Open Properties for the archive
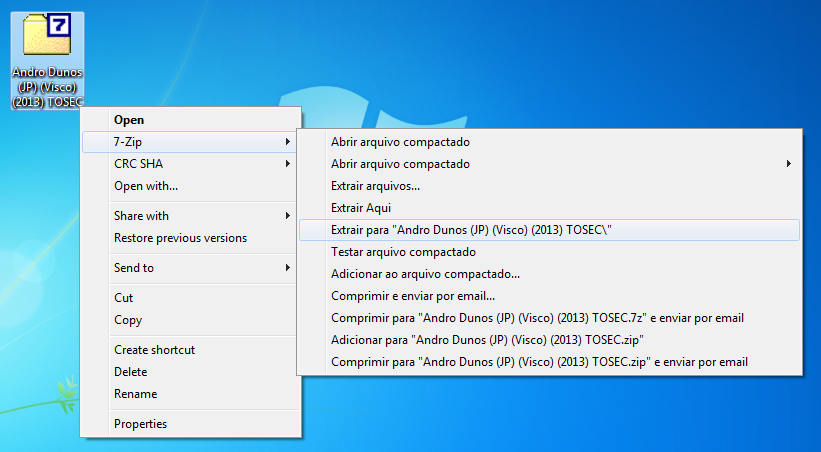 click(x=140, y=424)
